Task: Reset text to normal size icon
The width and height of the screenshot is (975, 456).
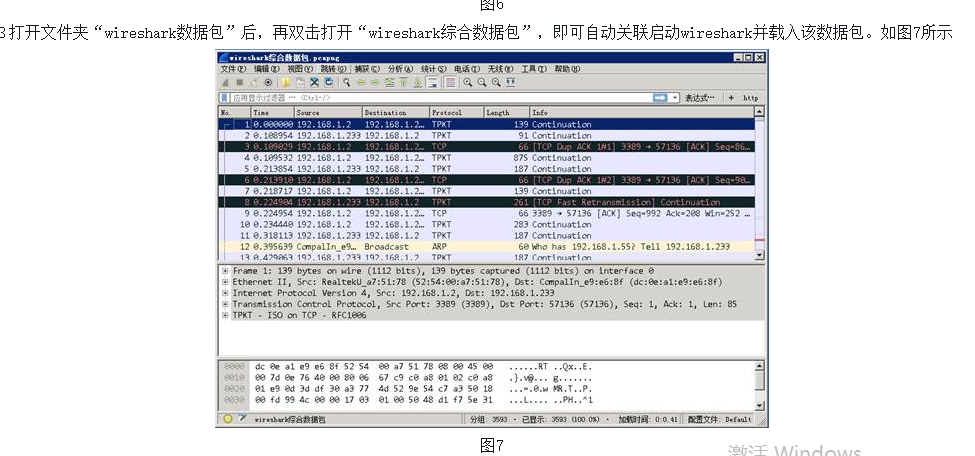Action: point(496,82)
